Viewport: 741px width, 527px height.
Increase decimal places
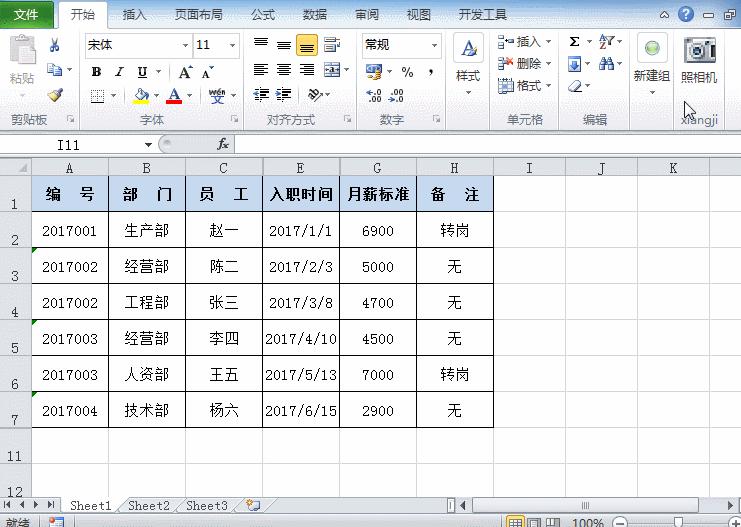[x=374, y=96]
